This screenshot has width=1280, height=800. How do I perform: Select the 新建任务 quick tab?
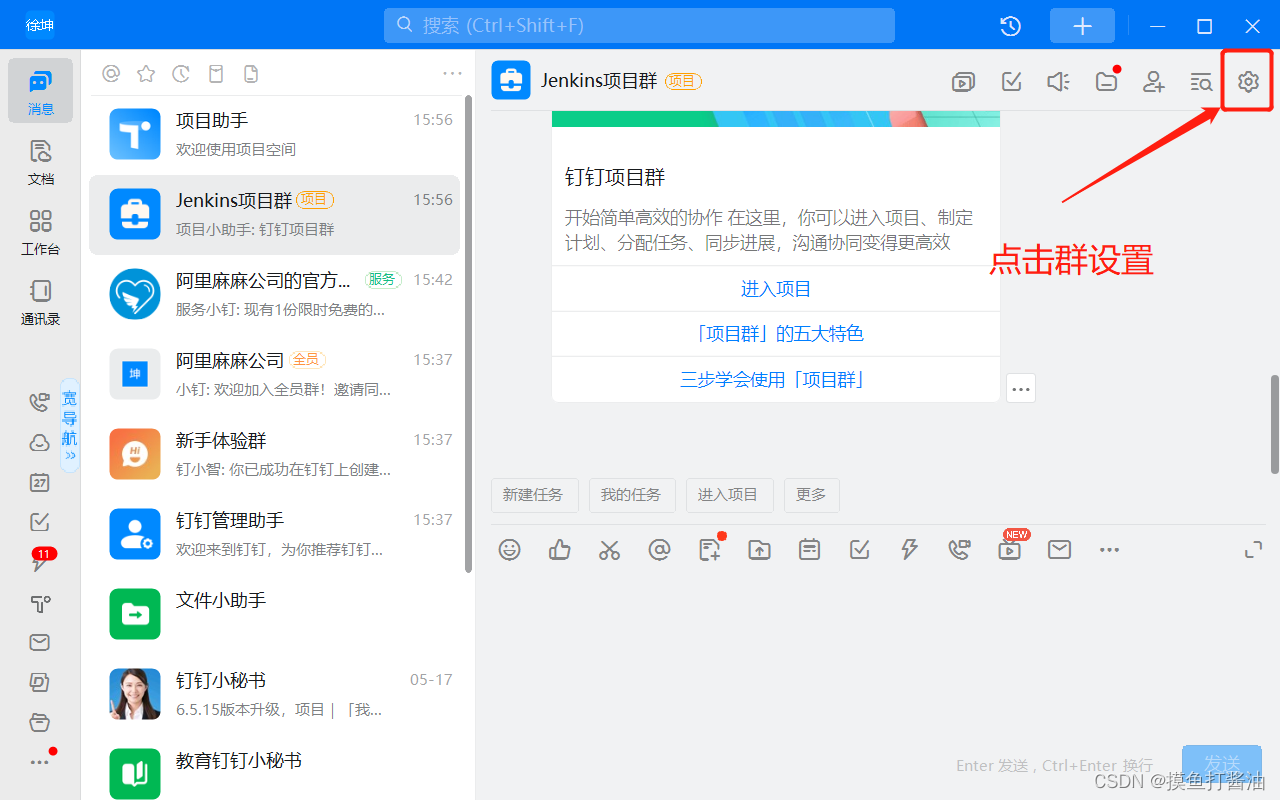point(533,495)
